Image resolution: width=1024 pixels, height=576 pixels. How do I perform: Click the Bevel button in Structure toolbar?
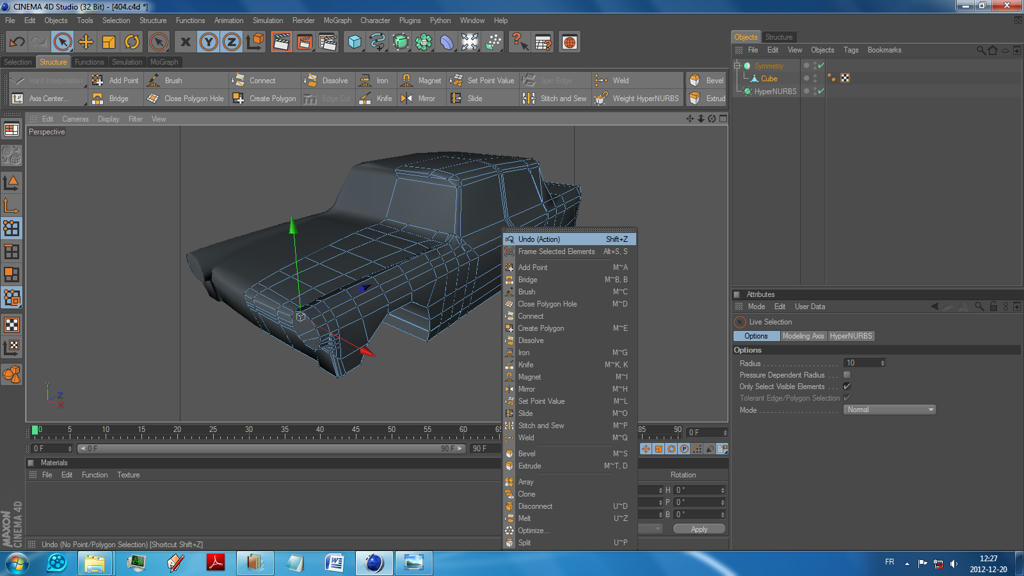point(707,80)
